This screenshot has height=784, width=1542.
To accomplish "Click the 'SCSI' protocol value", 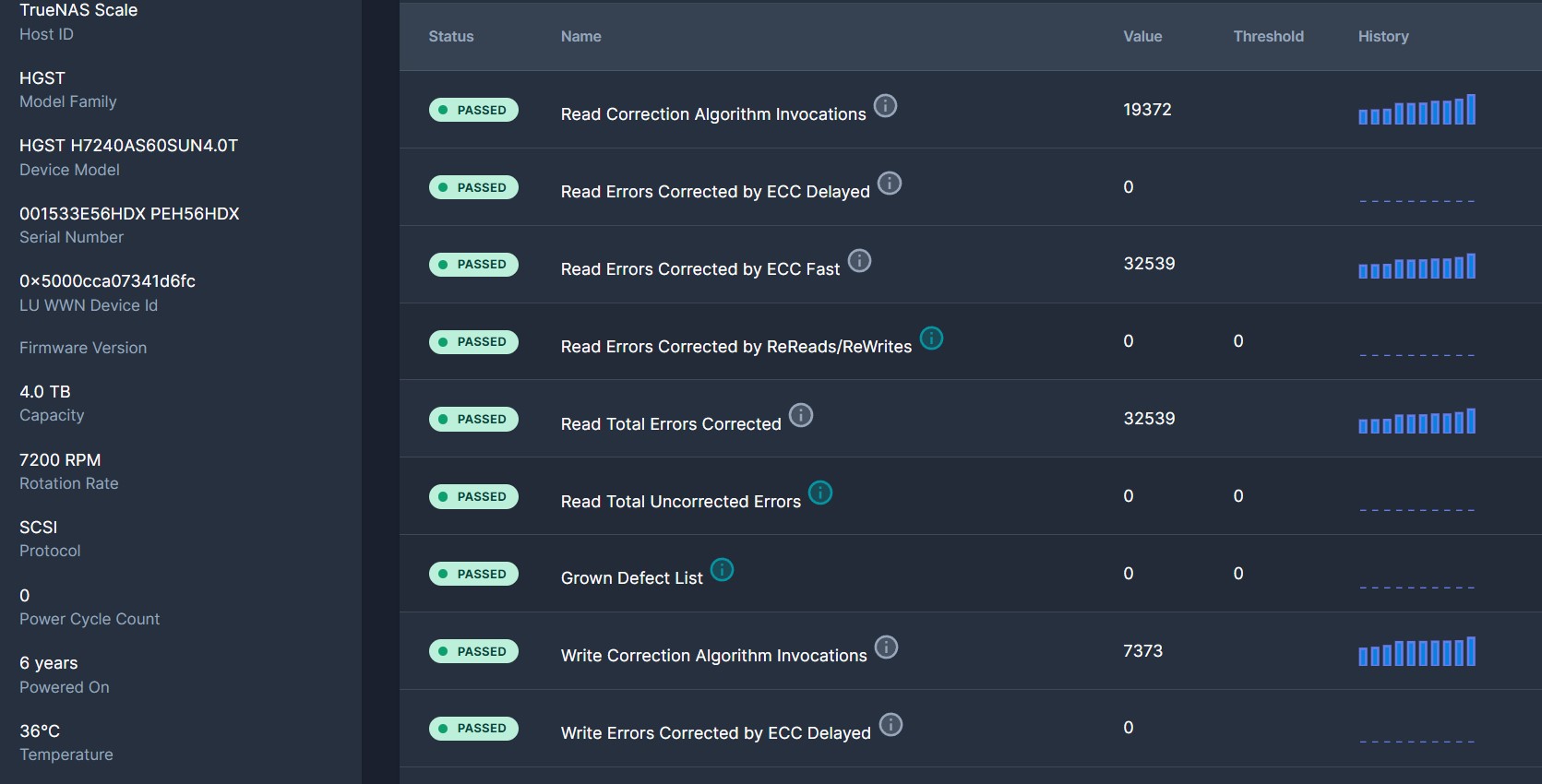I will [x=38, y=528].
